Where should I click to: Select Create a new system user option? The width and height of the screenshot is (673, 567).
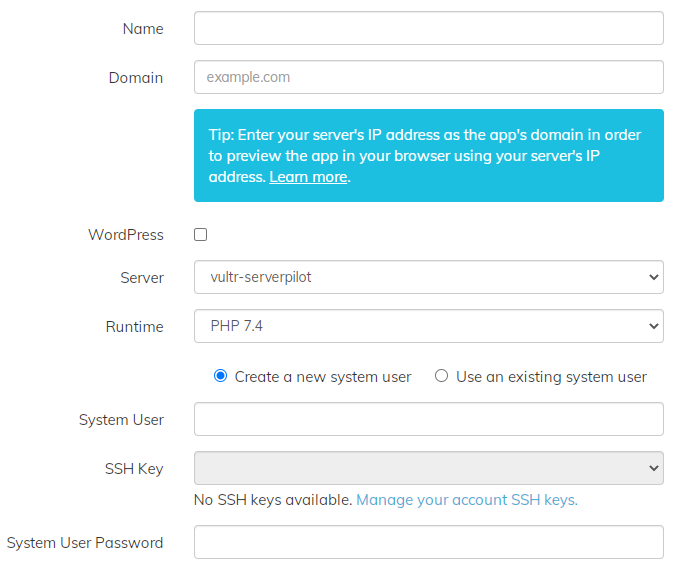(221, 377)
